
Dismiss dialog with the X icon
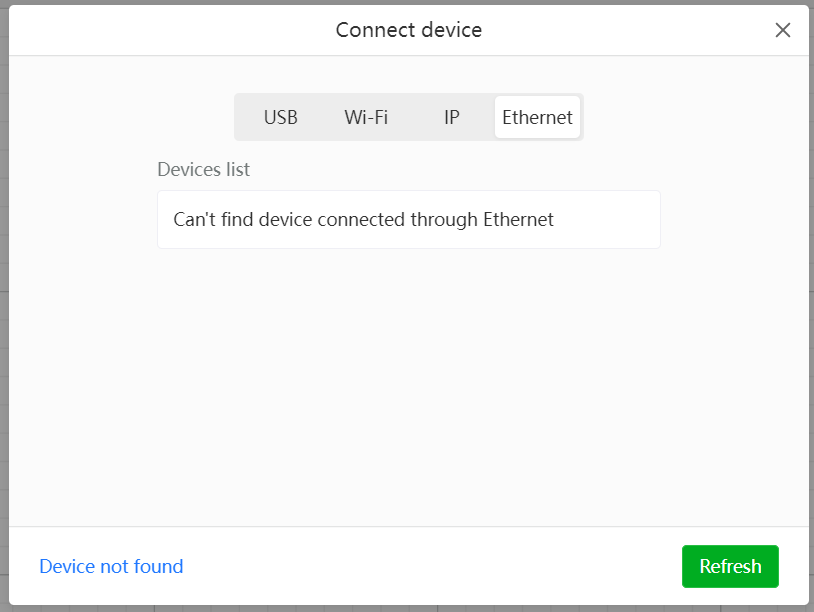782,30
